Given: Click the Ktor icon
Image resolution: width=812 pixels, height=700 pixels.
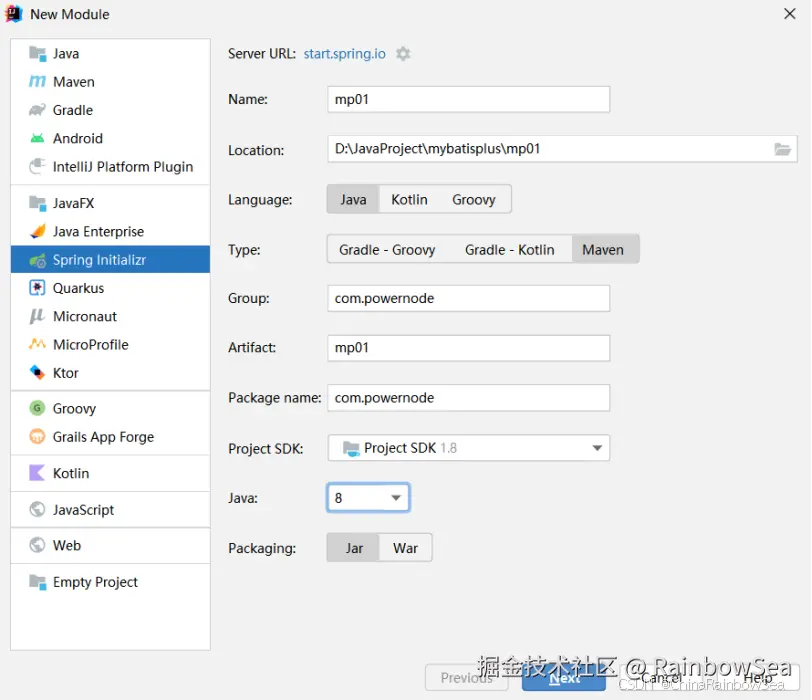Looking at the screenshot, I should [37, 372].
